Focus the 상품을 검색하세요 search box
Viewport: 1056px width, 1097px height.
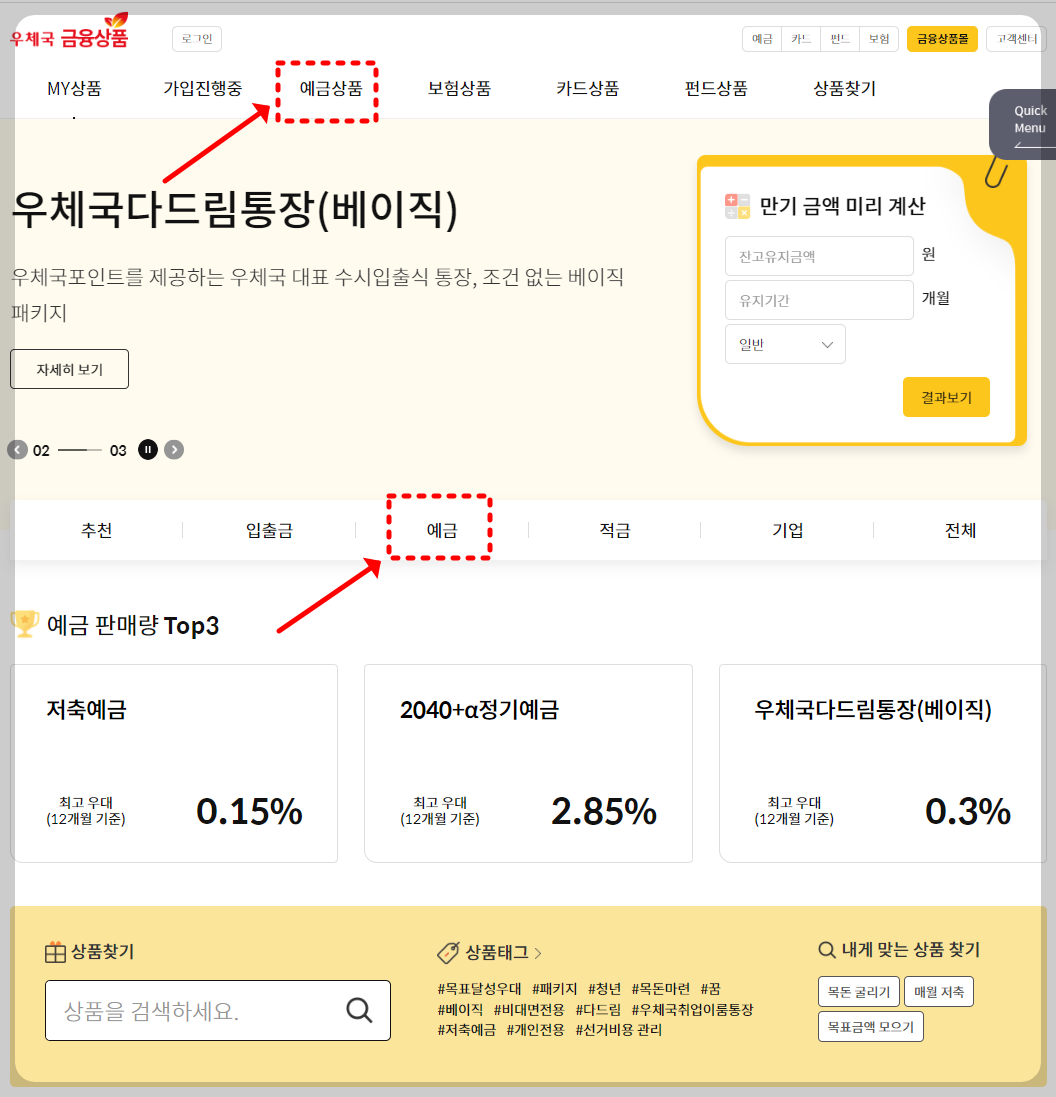tap(218, 1010)
